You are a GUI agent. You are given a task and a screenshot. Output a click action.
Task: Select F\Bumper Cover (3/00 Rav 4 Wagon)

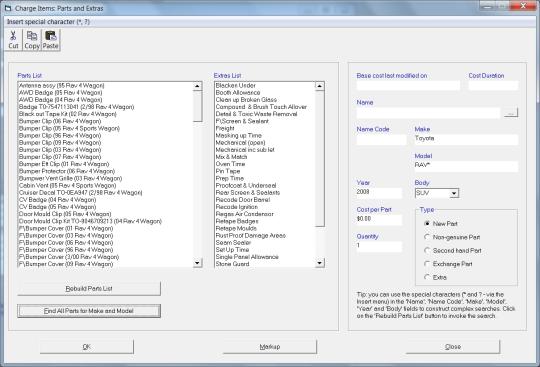(69, 257)
